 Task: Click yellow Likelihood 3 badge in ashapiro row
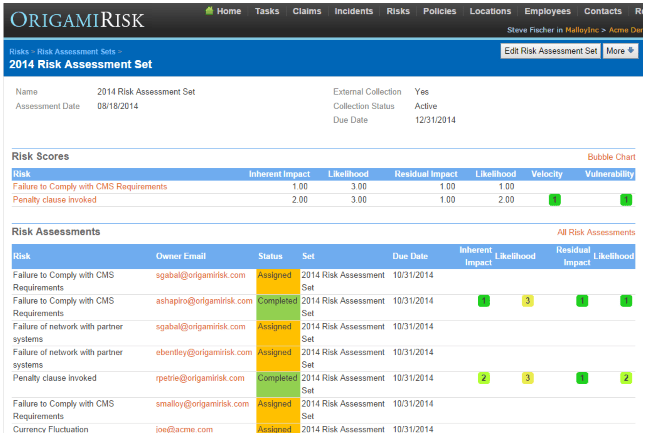click(527, 301)
